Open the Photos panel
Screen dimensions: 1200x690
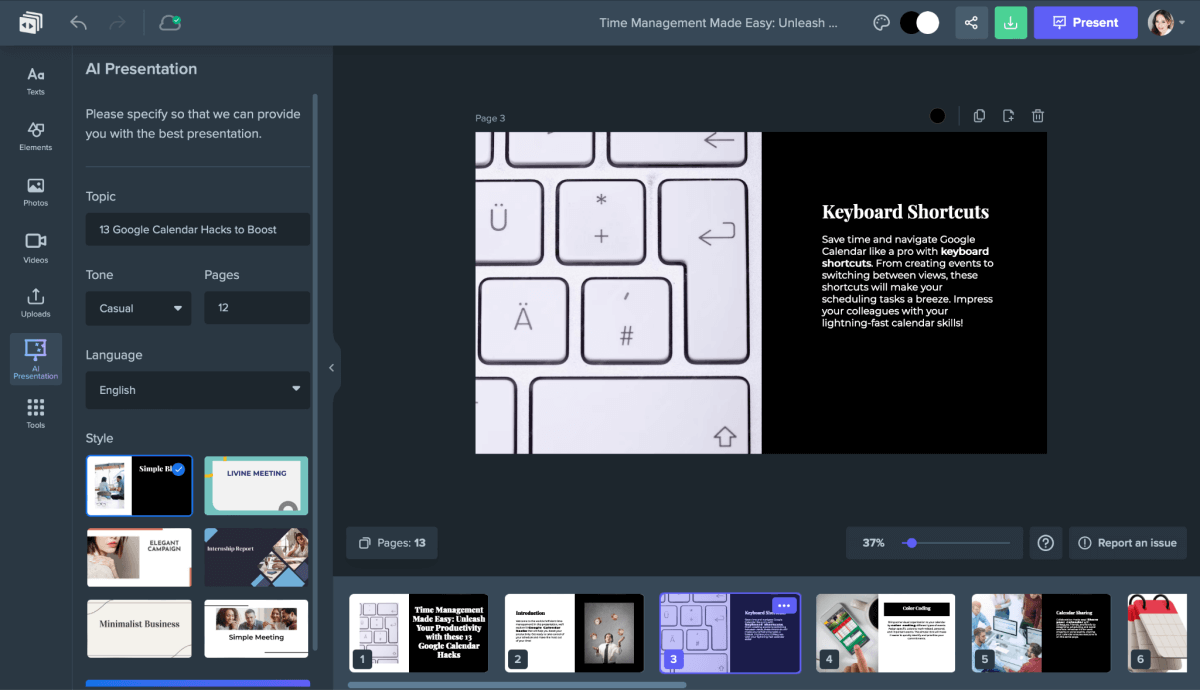36,193
